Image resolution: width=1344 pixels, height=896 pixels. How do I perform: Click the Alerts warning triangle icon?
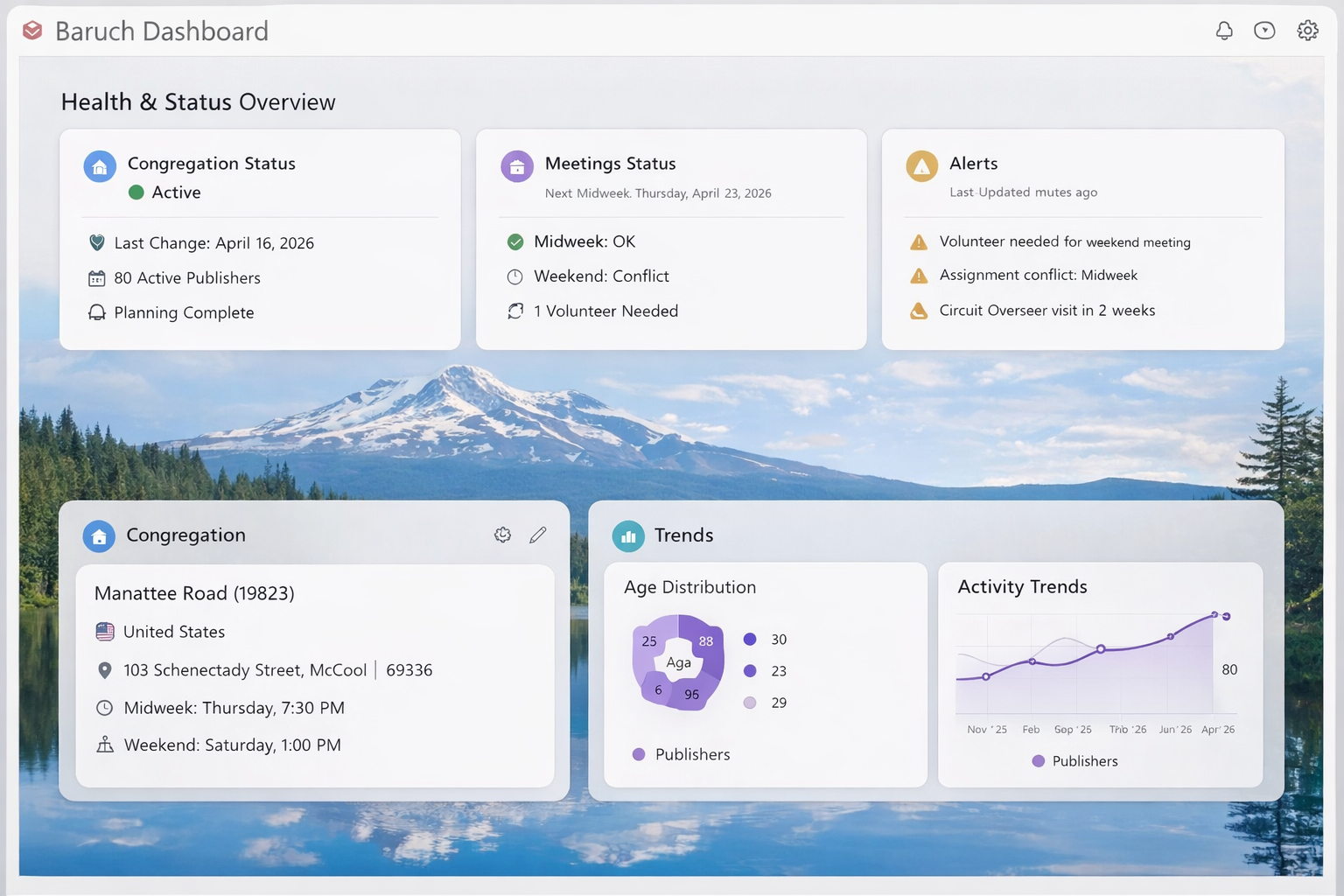[x=921, y=166]
